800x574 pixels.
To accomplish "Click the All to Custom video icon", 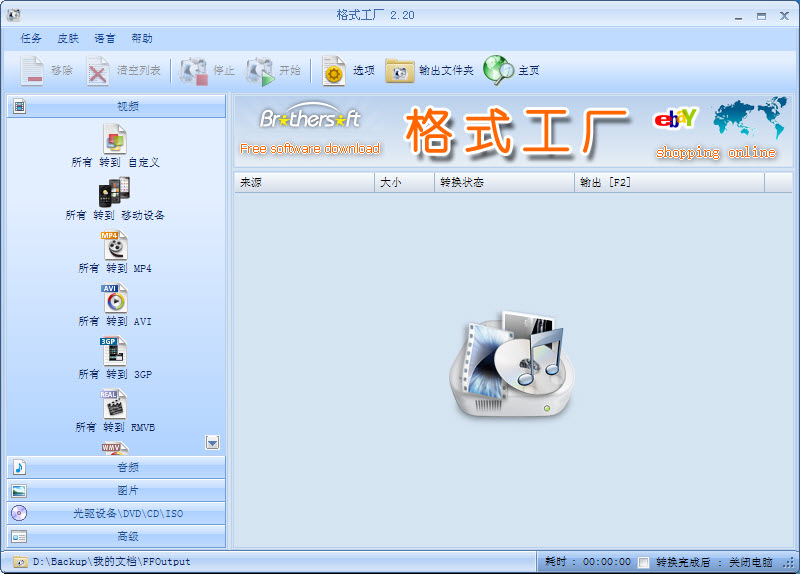I will click(115, 138).
